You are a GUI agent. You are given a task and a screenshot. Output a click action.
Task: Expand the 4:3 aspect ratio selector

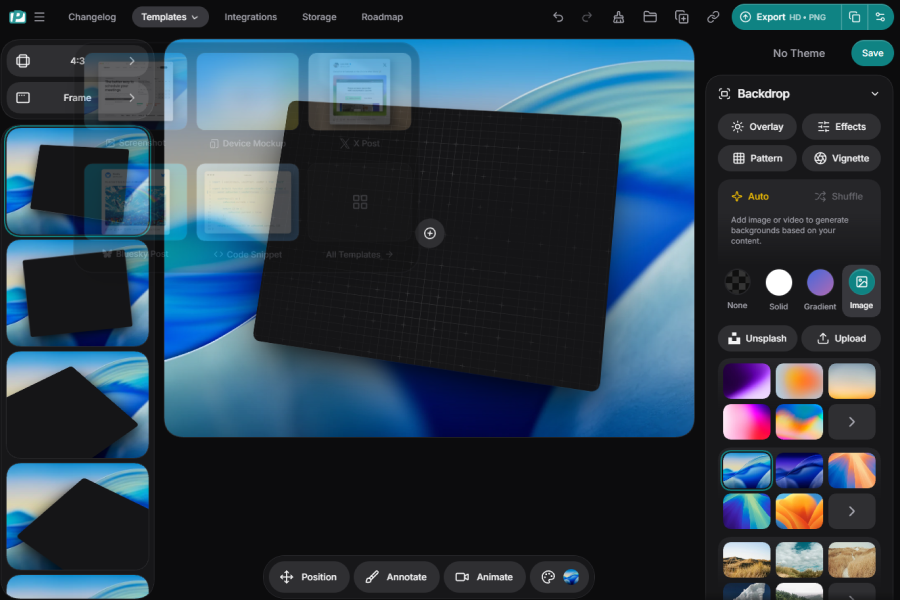coord(77,61)
